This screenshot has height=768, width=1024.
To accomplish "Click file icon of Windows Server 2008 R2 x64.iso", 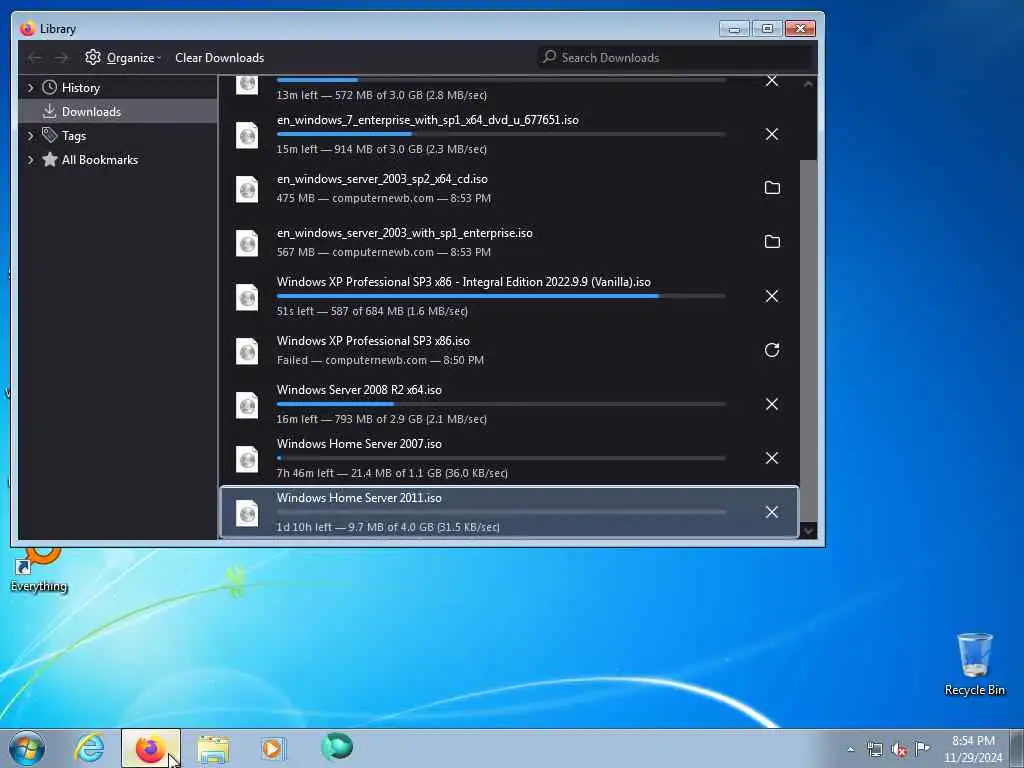I will tap(247, 404).
